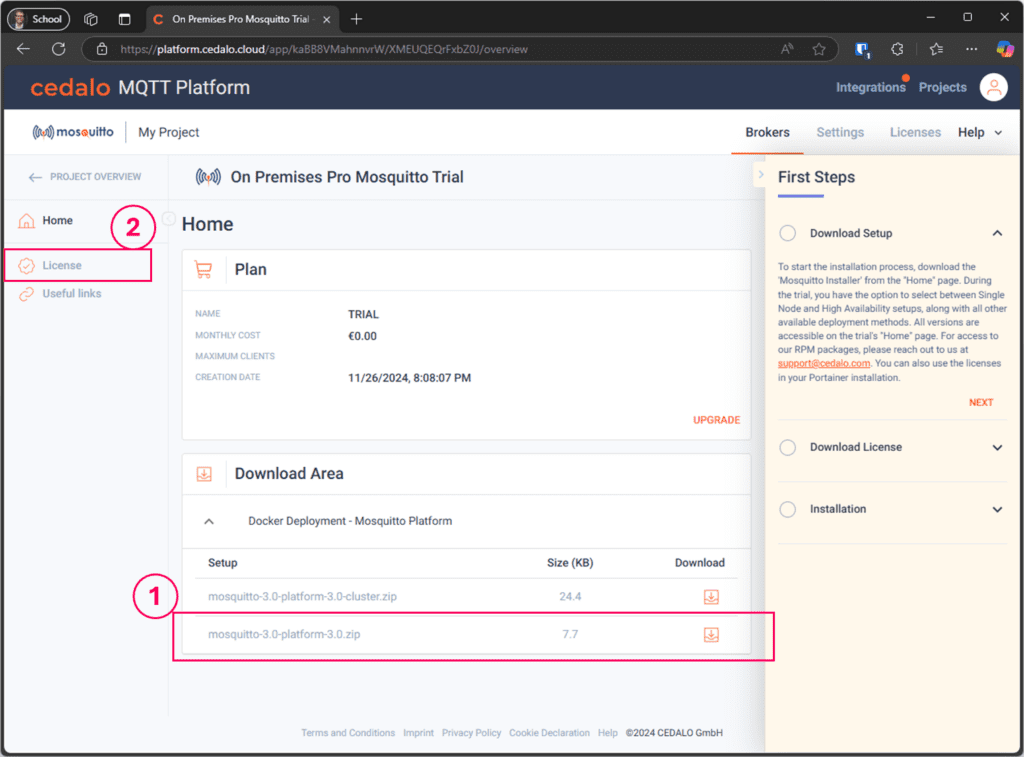Expand the Download License section
Viewport: 1024px width, 757px height.
pyautogui.click(x=997, y=447)
